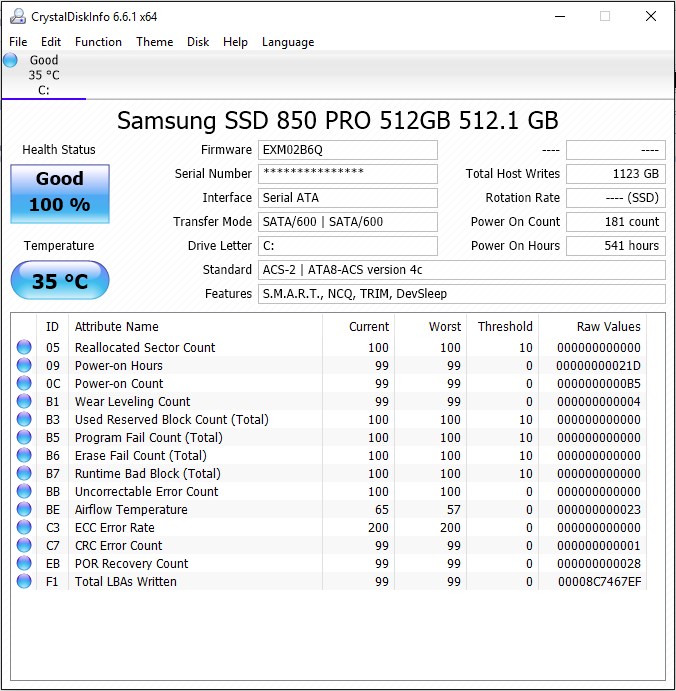Select the Wear Leveling Count attribute name
Screen dimensions: 676x691
tap(133, 401)
